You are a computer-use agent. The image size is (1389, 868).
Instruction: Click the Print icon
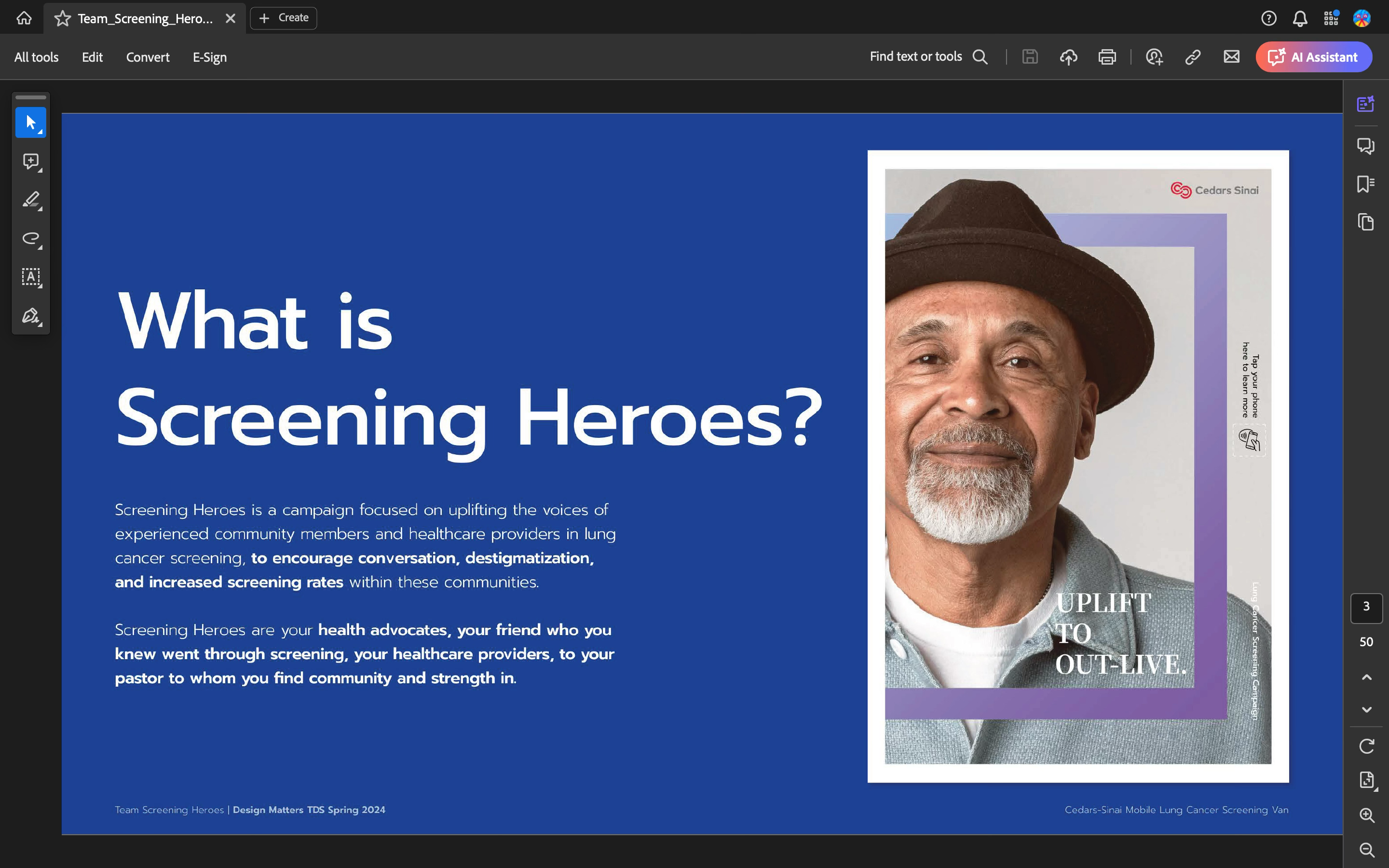(x=1106, y=57)
